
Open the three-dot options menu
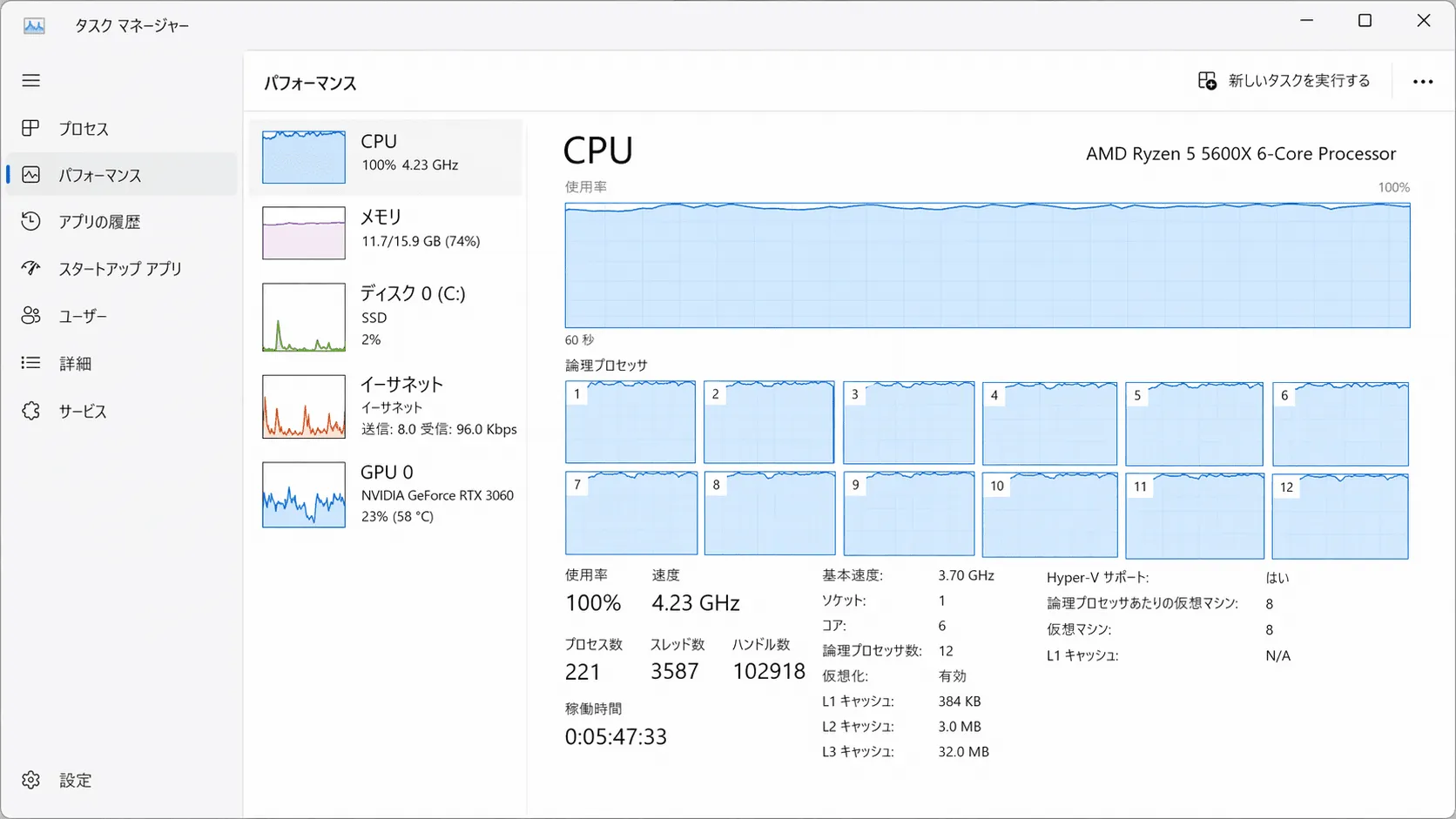[1423, 81]
